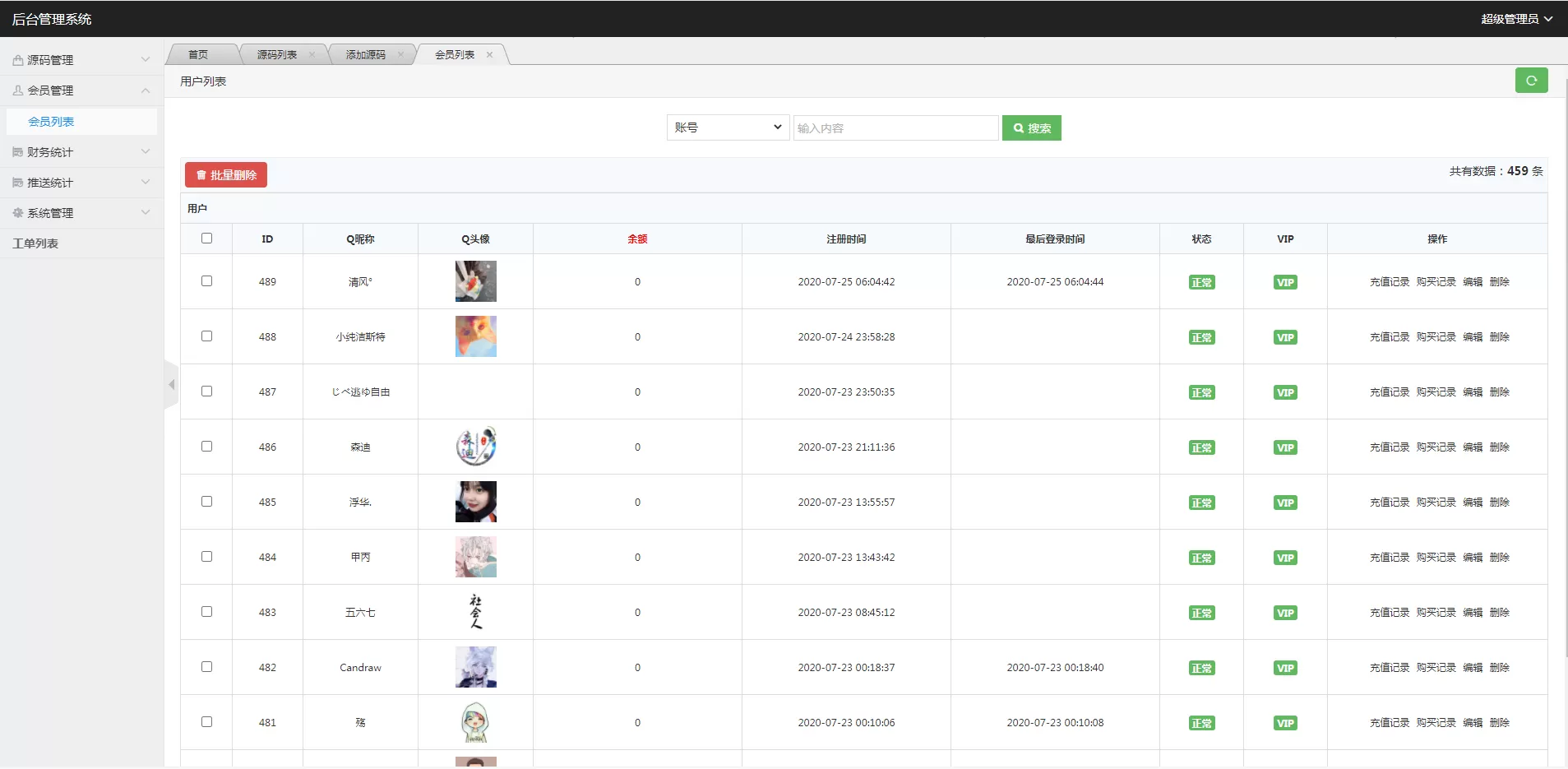Check the checkbox for user 481

(x=206, y=722)
